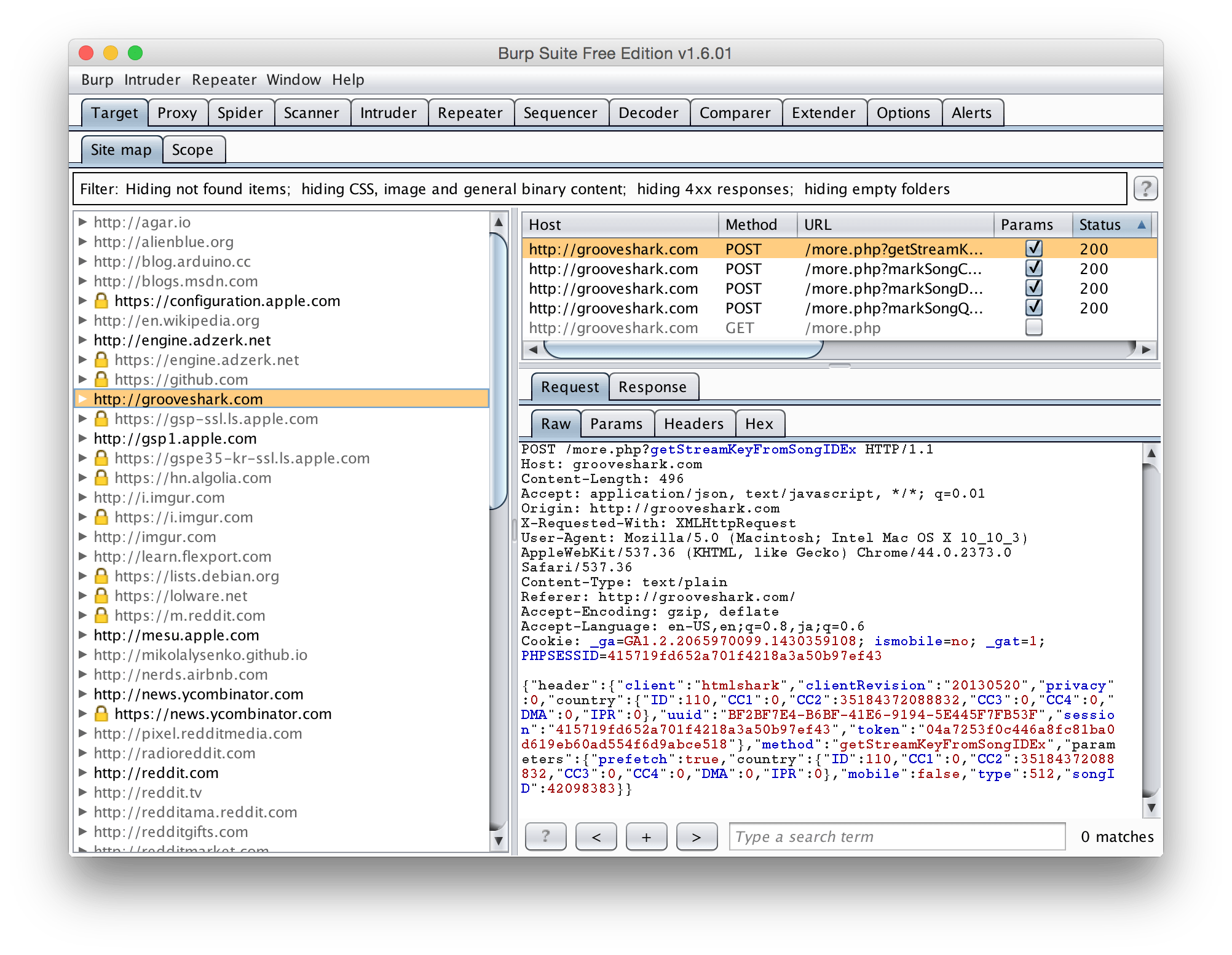Switch to the Comparer tab

click(735, 112)
